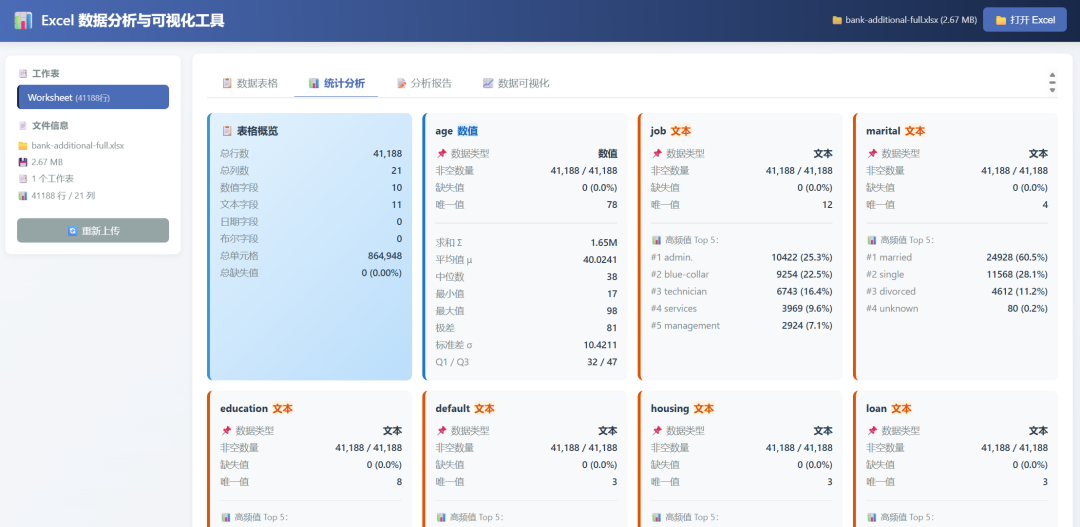
Task: Click the pin icon in job card
Action: (657, 154)
